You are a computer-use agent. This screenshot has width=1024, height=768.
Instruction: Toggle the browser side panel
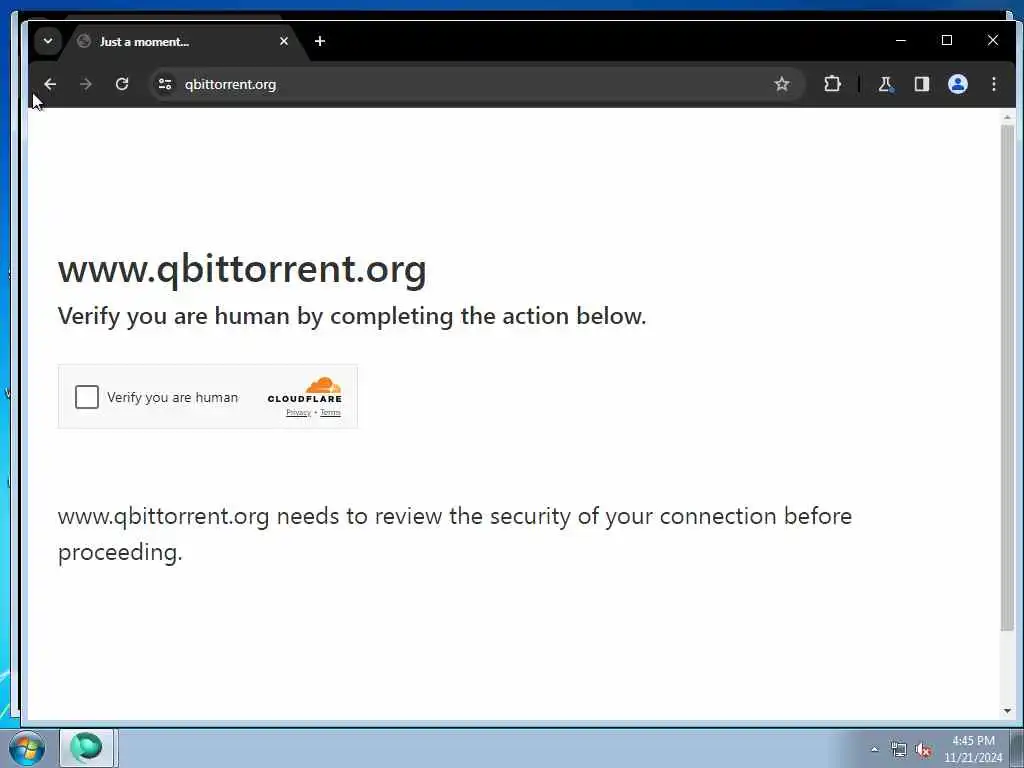click(x=921, y=84)
